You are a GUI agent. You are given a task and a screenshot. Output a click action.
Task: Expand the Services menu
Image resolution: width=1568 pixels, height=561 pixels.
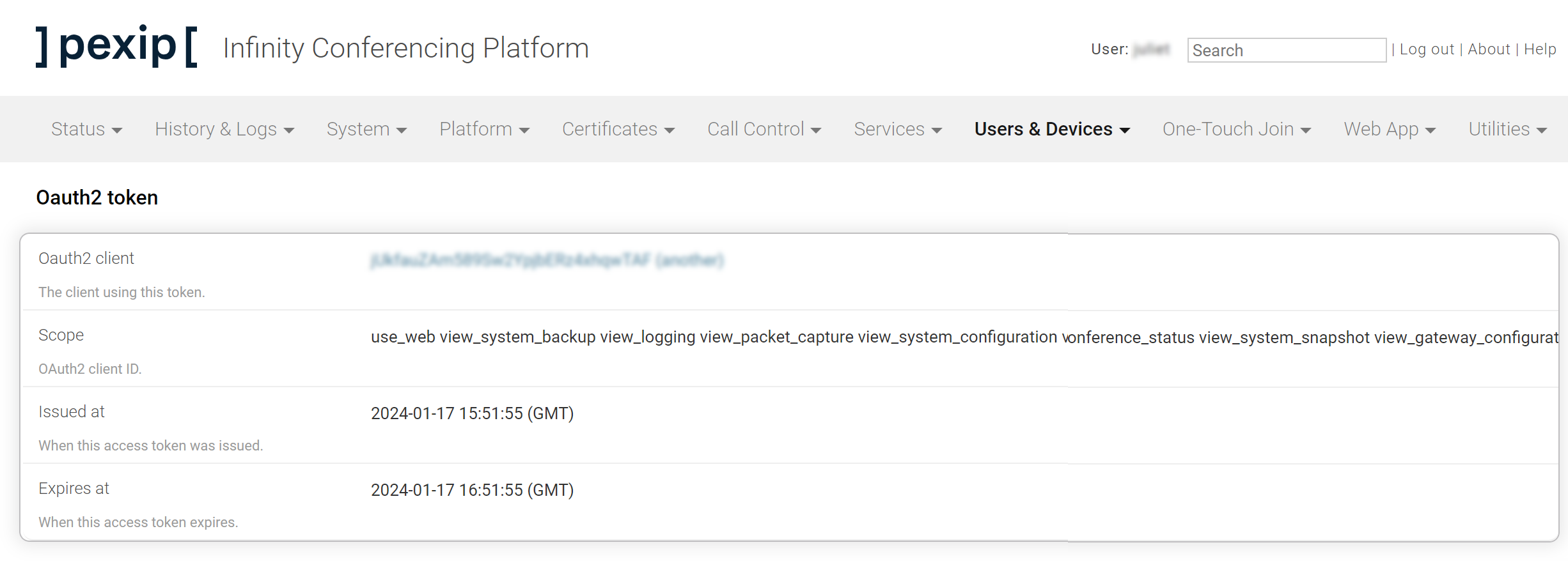point(897,129)
